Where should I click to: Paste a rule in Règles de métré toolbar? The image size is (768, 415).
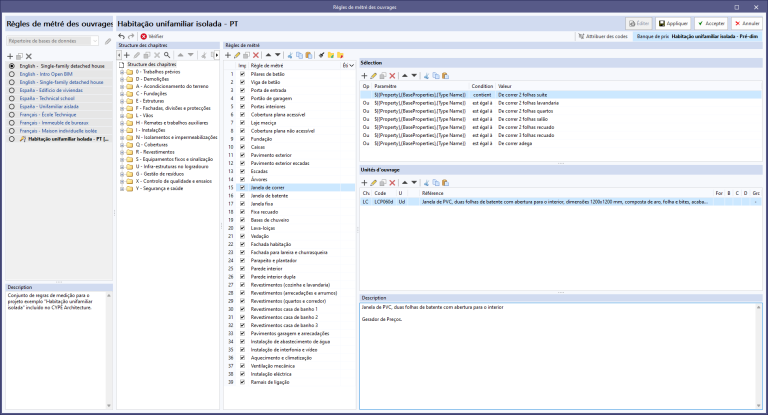(309, 55)
